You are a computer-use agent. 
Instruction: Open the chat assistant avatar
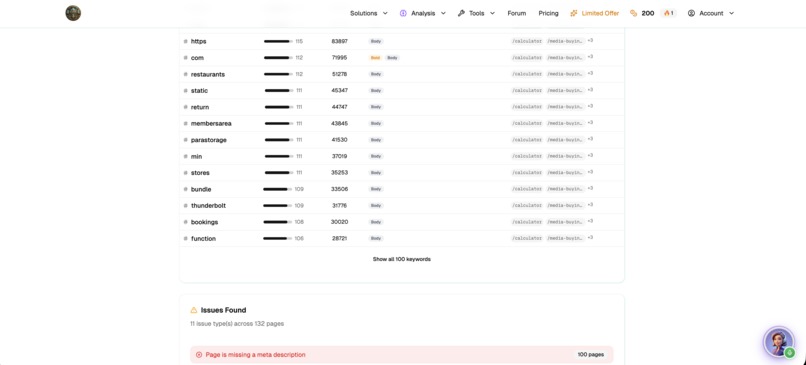click(x=779, y=342)
